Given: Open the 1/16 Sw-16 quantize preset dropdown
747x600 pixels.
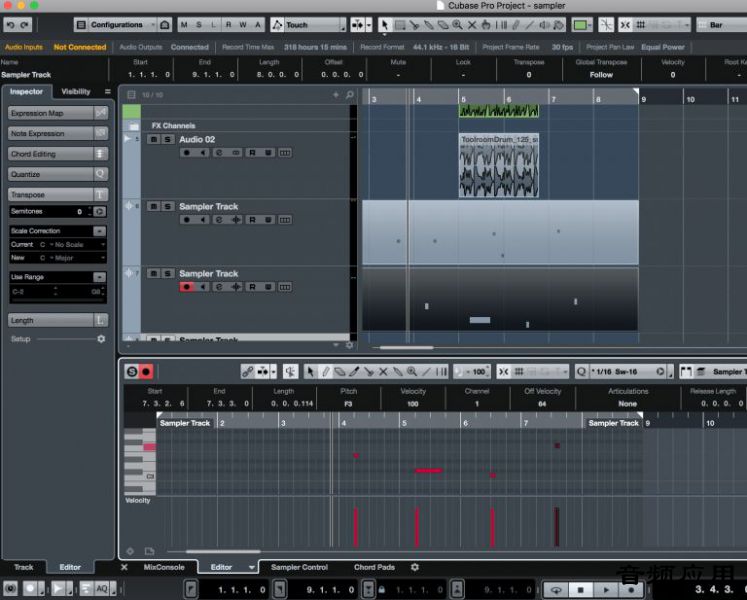Looking at the screenshot, I should point(627,372).
